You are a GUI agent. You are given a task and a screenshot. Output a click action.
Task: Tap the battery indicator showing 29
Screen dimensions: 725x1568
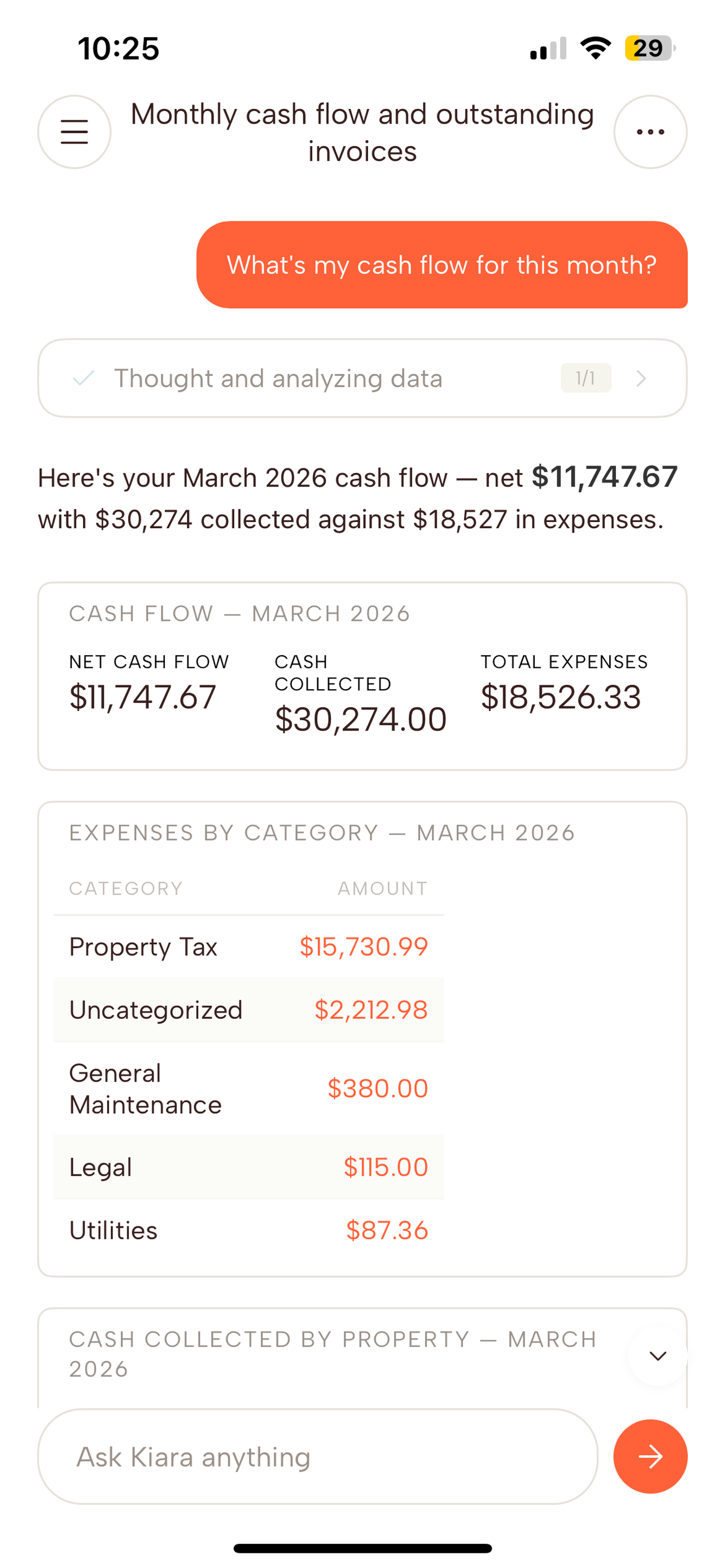649,48
